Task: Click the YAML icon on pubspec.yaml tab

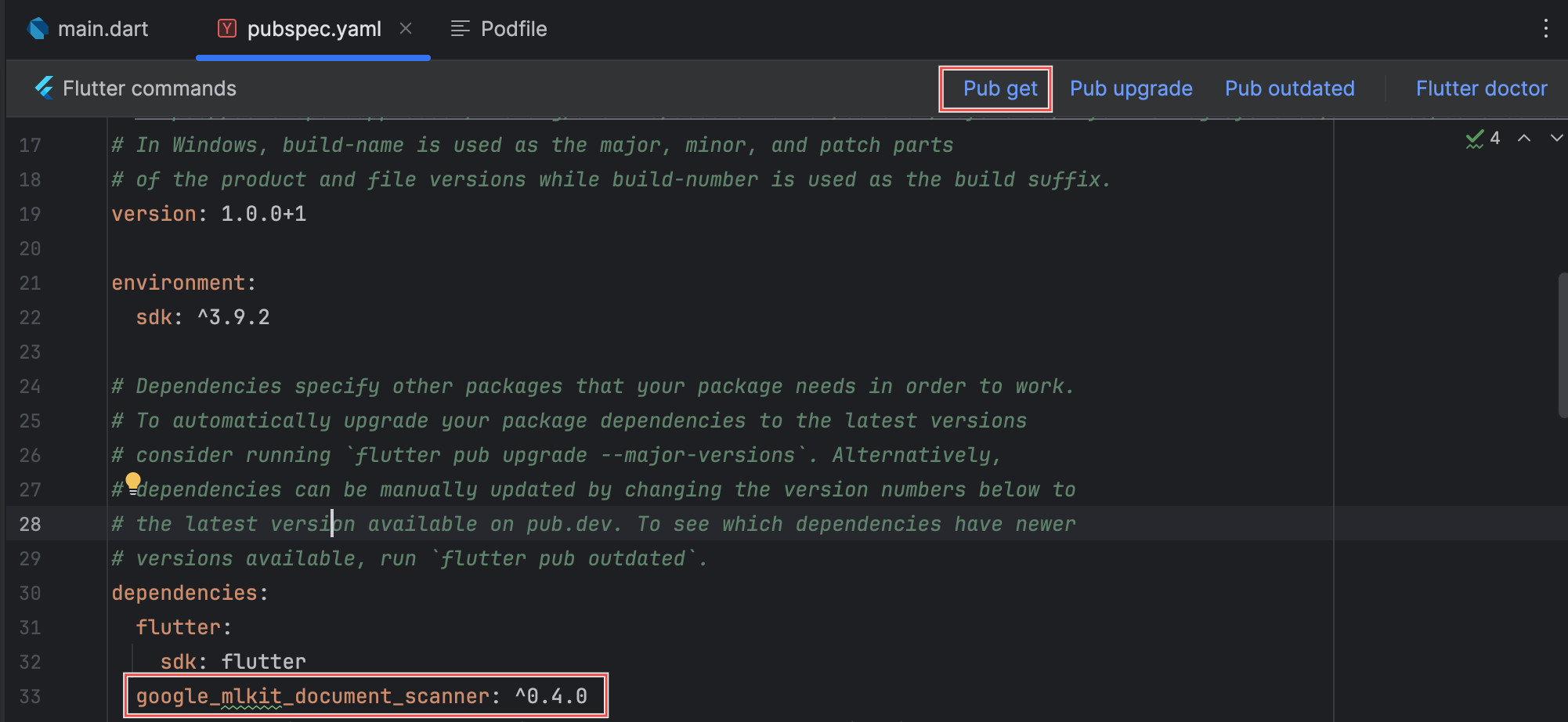Action: tap(227, 29)
